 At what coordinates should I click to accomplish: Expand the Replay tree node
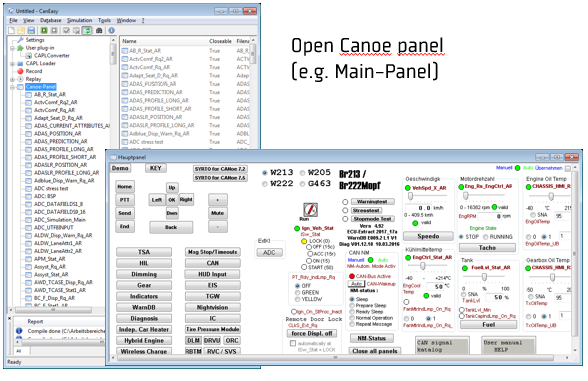click(x=12, y=79)
